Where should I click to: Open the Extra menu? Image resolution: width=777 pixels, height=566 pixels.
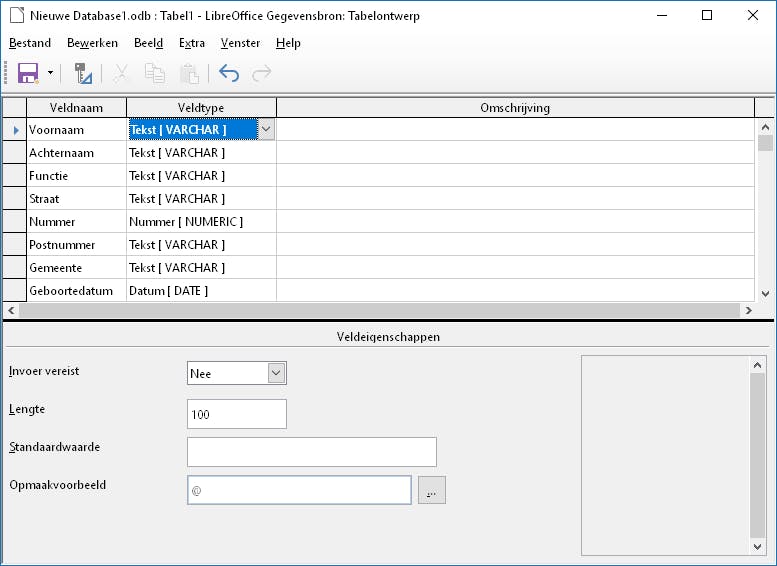(x=192, y=43)
